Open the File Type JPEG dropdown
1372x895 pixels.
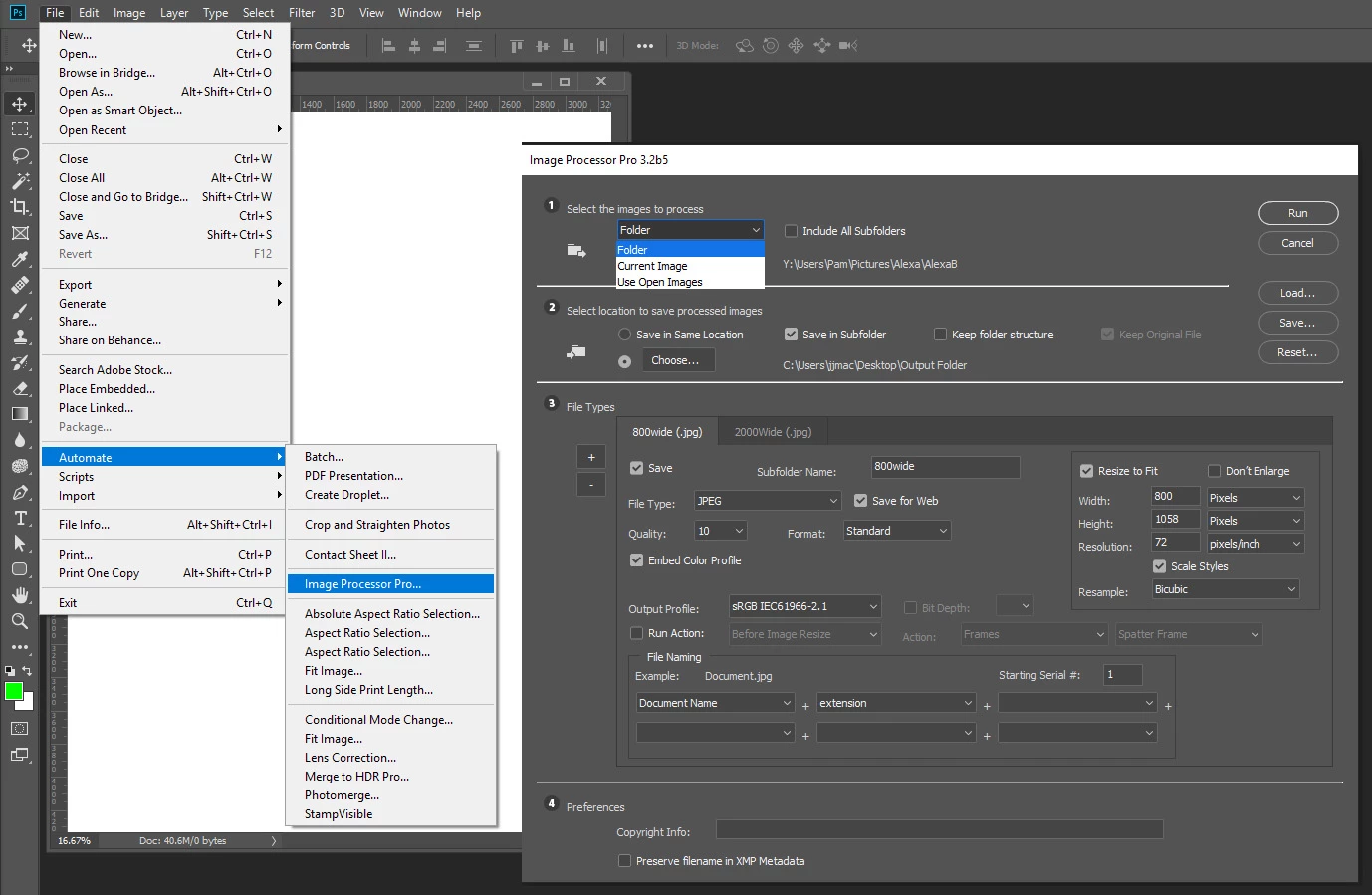(768, 501)
